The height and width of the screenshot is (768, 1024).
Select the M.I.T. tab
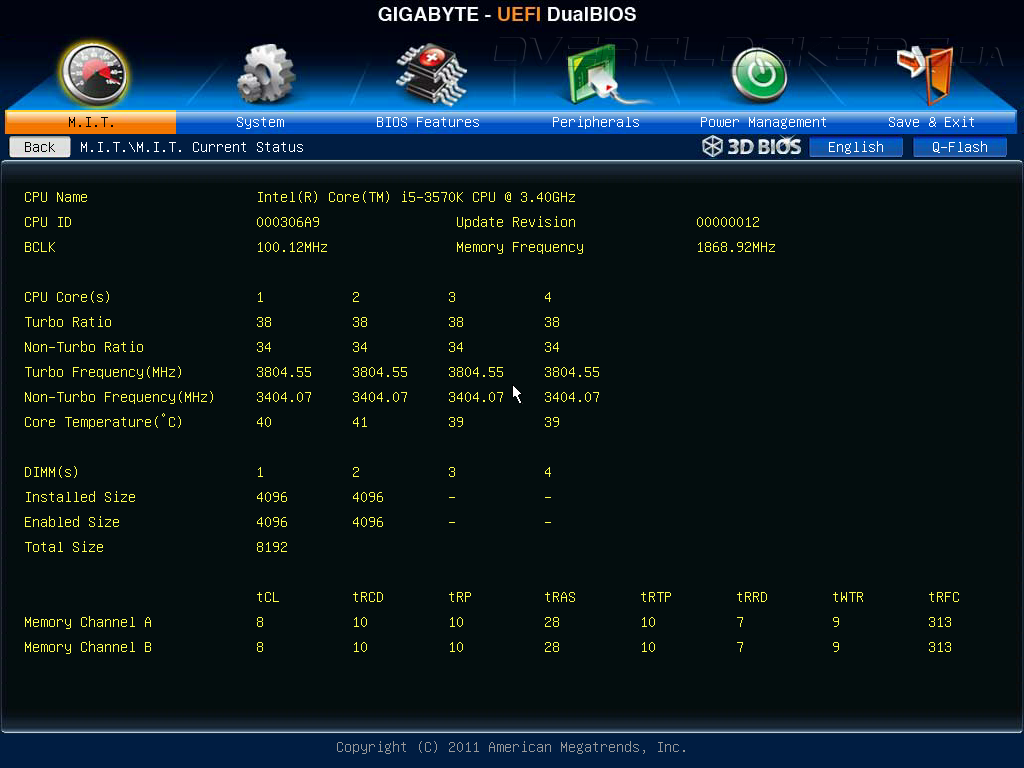(91, 122)
